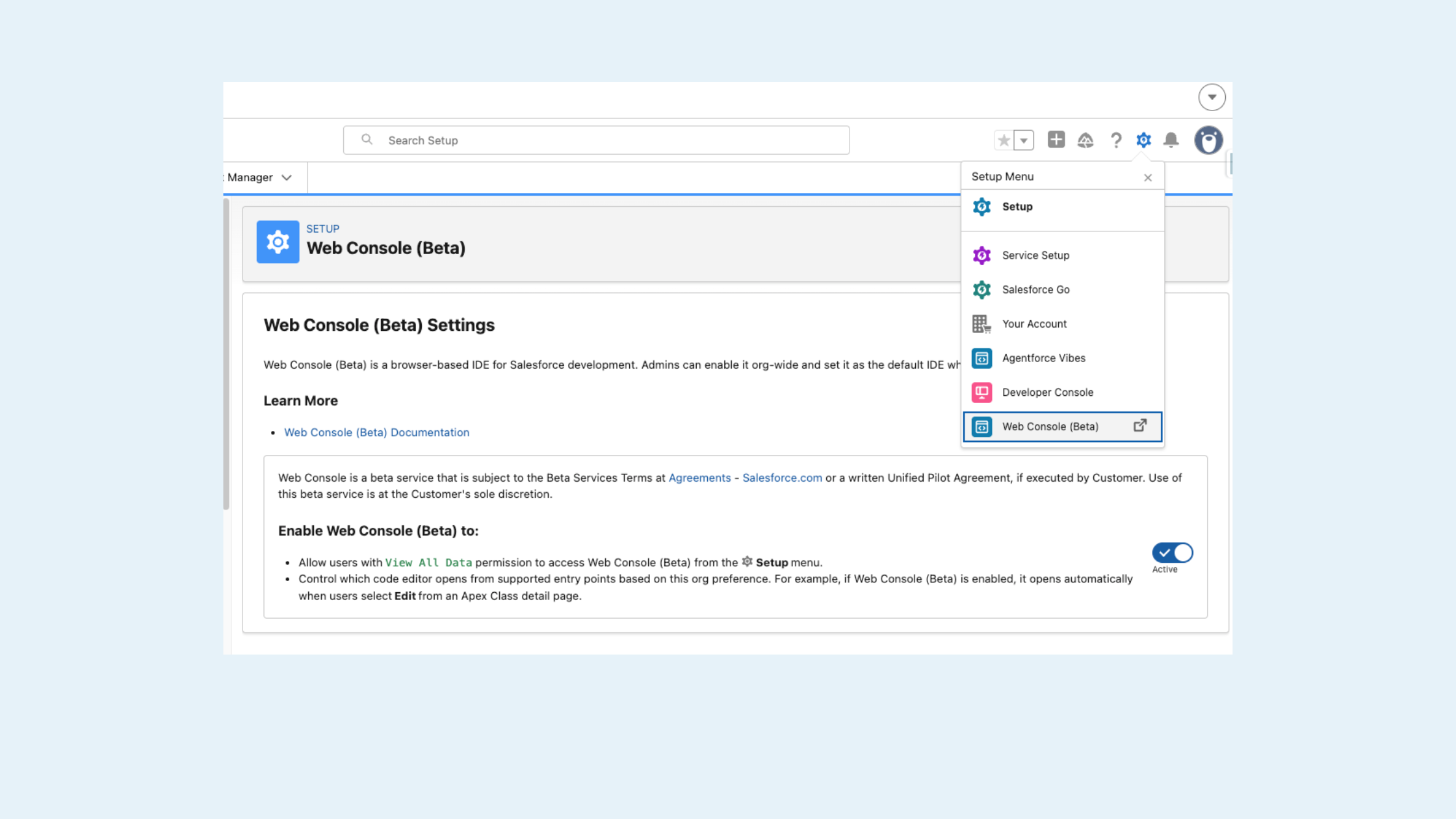Click the circular dropdown arrow at top right

point(1212,97)
